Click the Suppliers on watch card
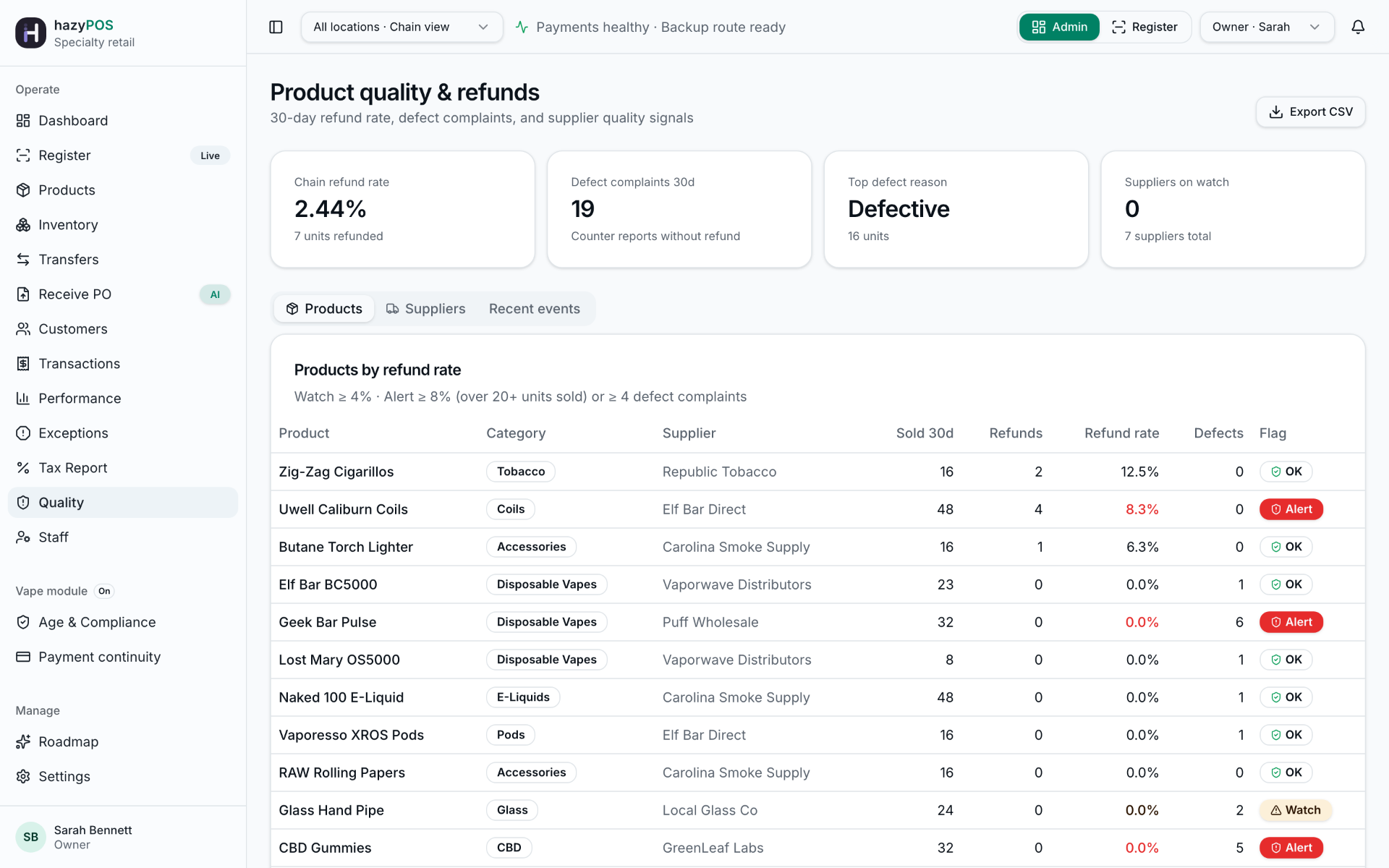 (x=1233, y=209)
